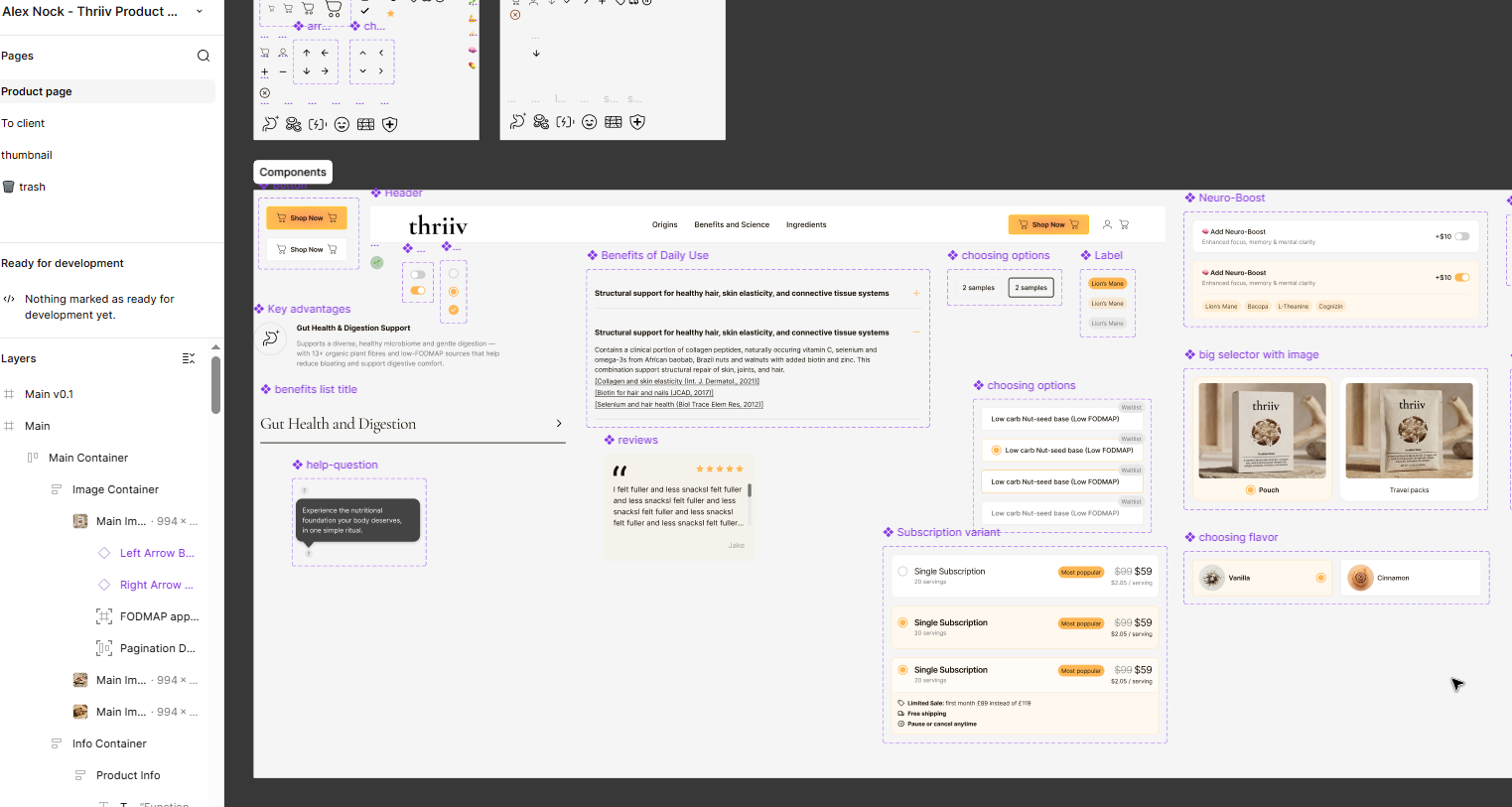1512x807 pixels.
Task: Select the empty radio button variant under header
Action: 454,274
